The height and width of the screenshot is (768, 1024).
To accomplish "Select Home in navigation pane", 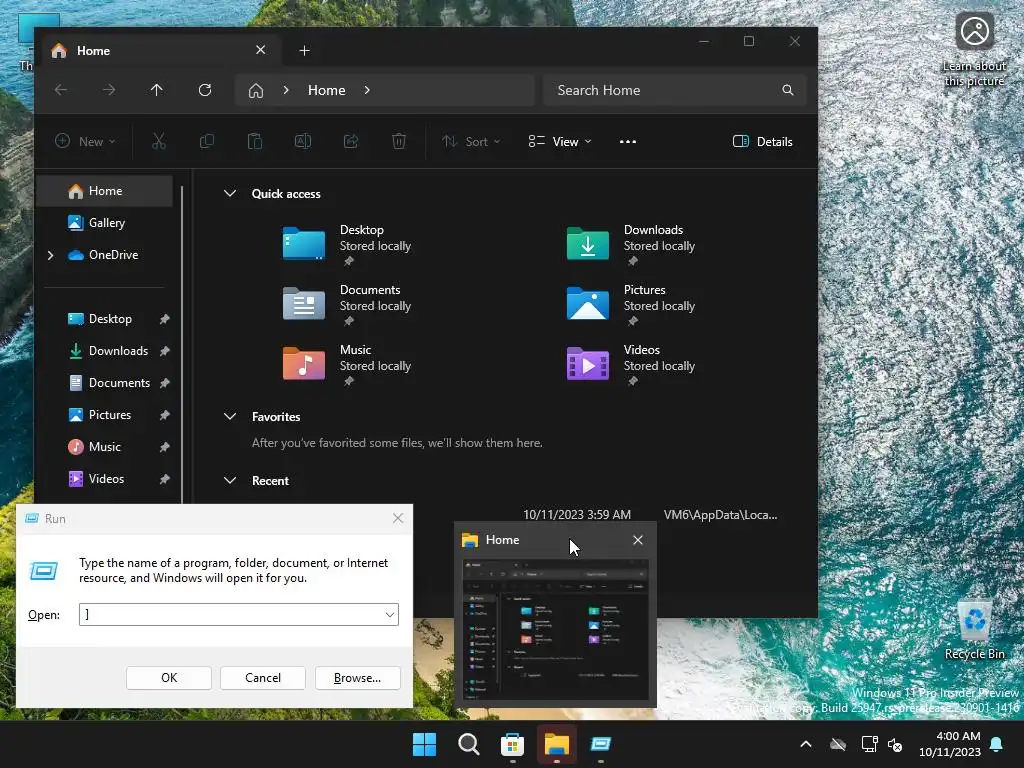I will [x=104, y=191].
